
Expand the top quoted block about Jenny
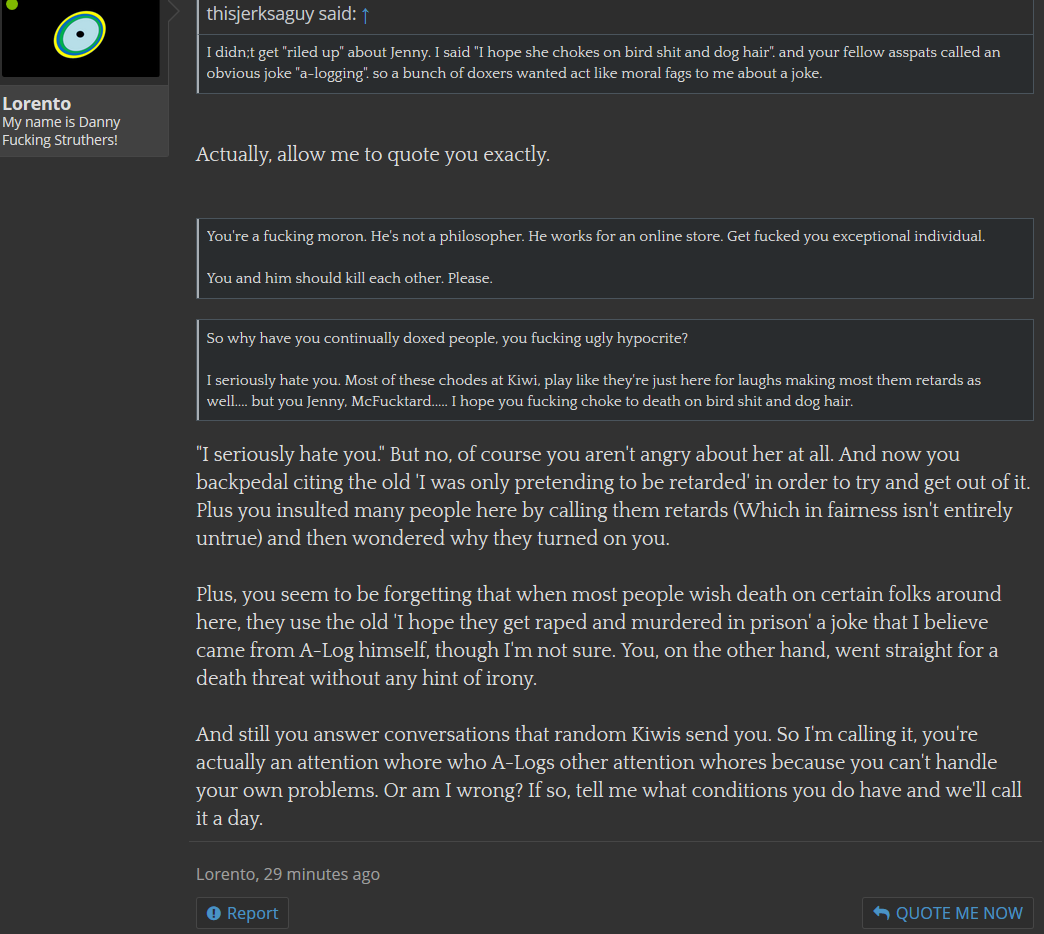pyautogui.click(x=616, y=63)
